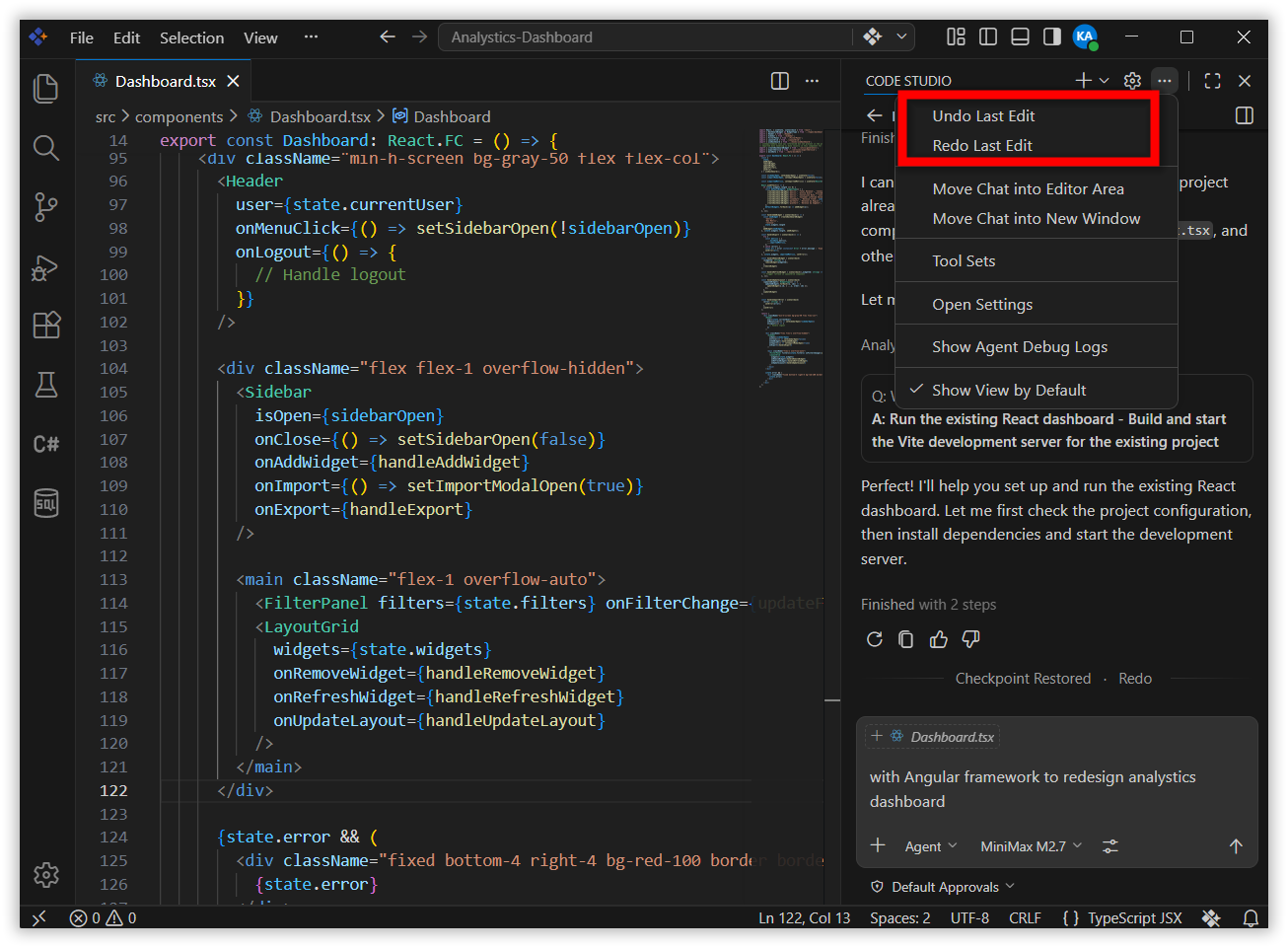Open Code Studio chat settings gear
The height and width of the screenshot is (948, 1288).
tap(1132, 81)
